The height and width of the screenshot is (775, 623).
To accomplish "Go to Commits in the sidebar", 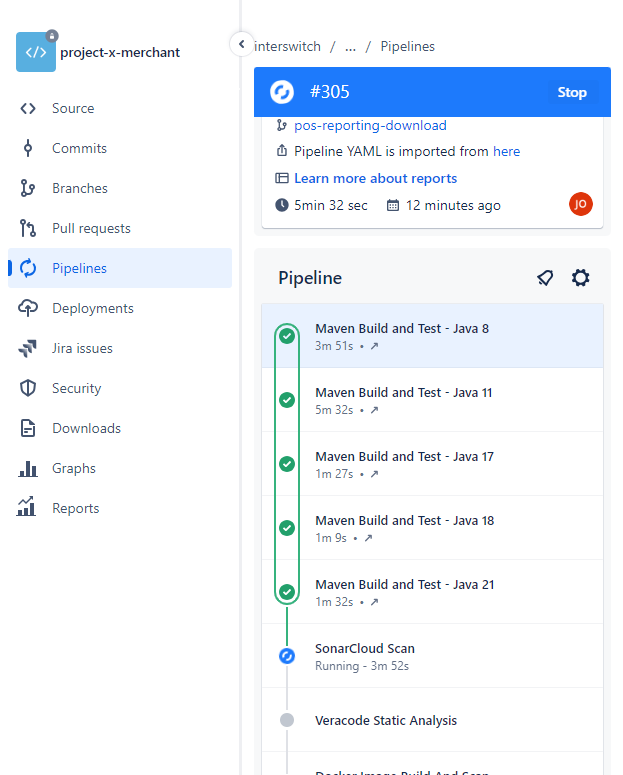I will point(79,148).
